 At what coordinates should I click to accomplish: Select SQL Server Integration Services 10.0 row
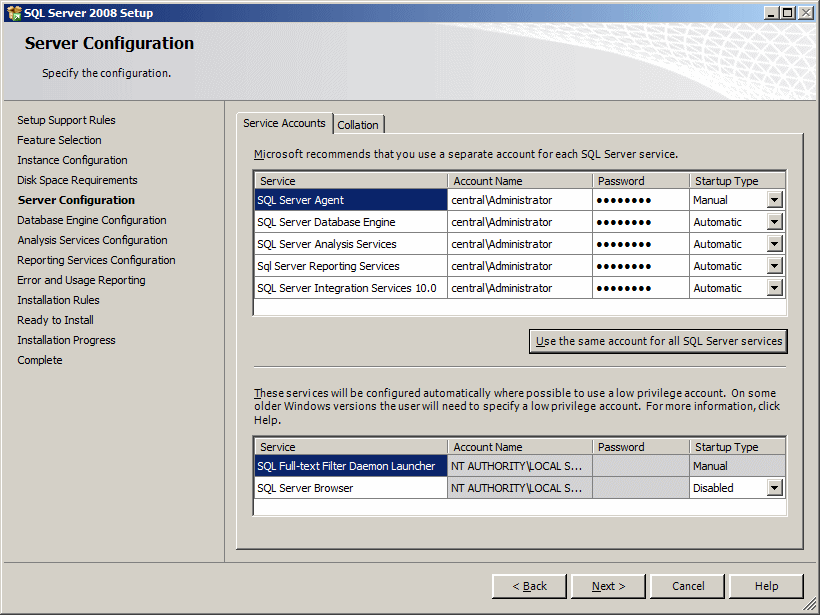(351, 288)
